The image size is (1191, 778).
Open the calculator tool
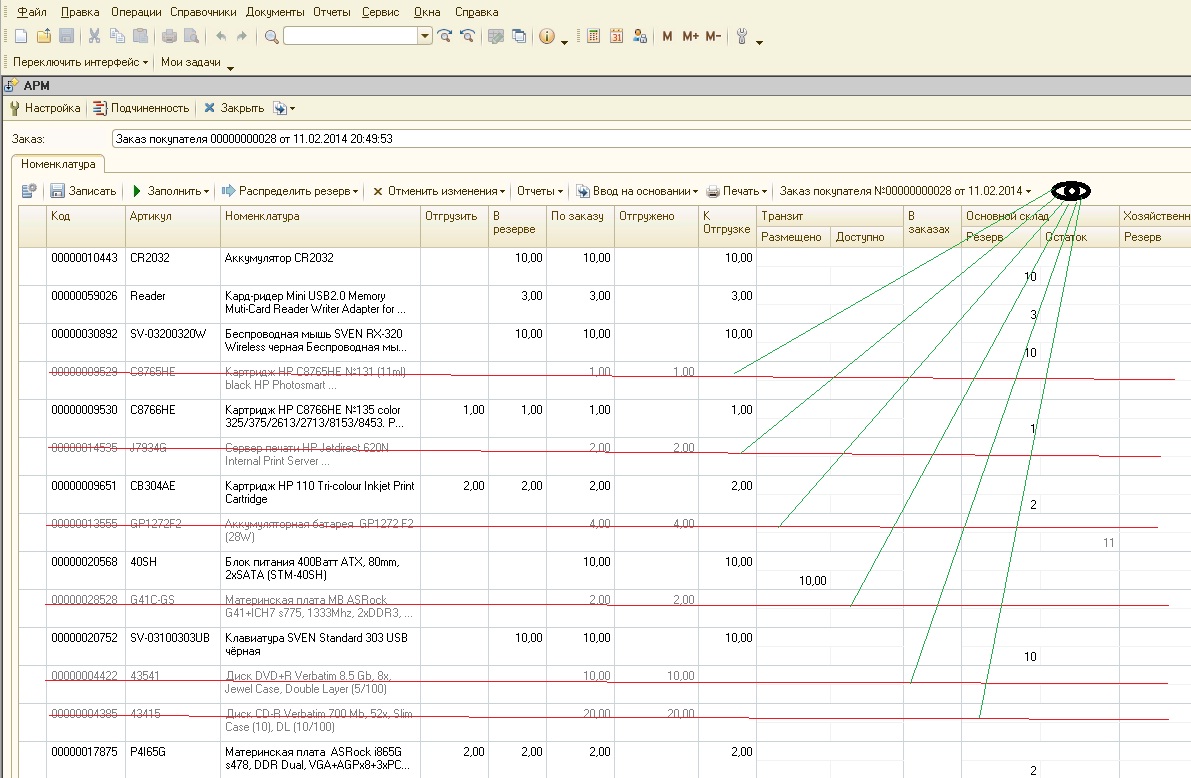(x=593, y=37)
